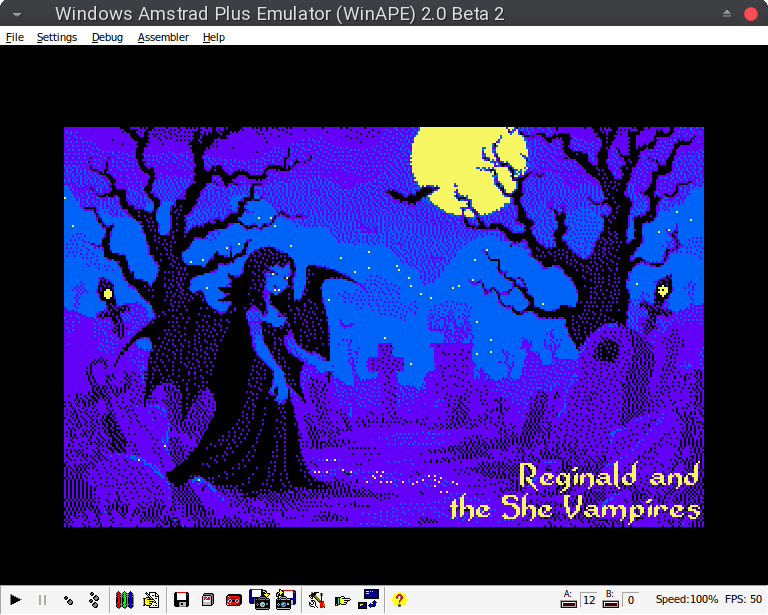Click the load snapshot camera icon
768x615 pixels.
click(x=260, y=599)
